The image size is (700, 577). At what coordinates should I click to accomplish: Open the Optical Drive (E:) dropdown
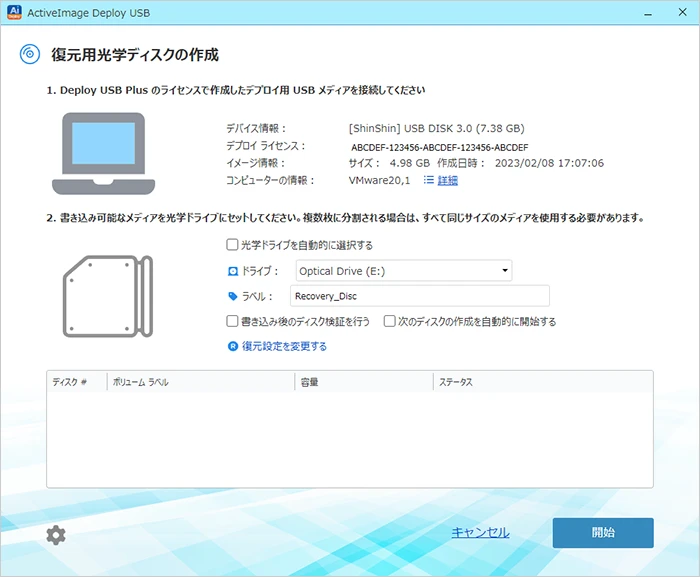click(404, 271)
